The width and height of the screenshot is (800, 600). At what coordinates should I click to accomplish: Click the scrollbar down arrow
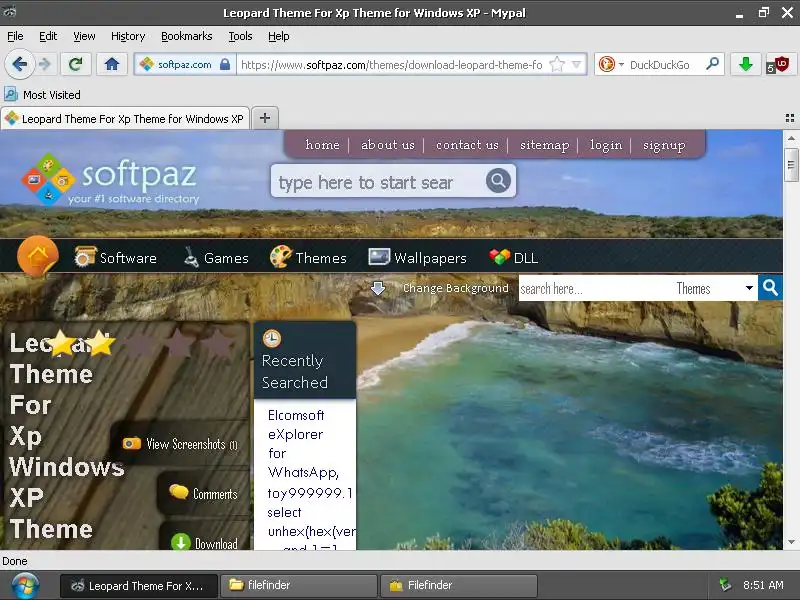791,542
